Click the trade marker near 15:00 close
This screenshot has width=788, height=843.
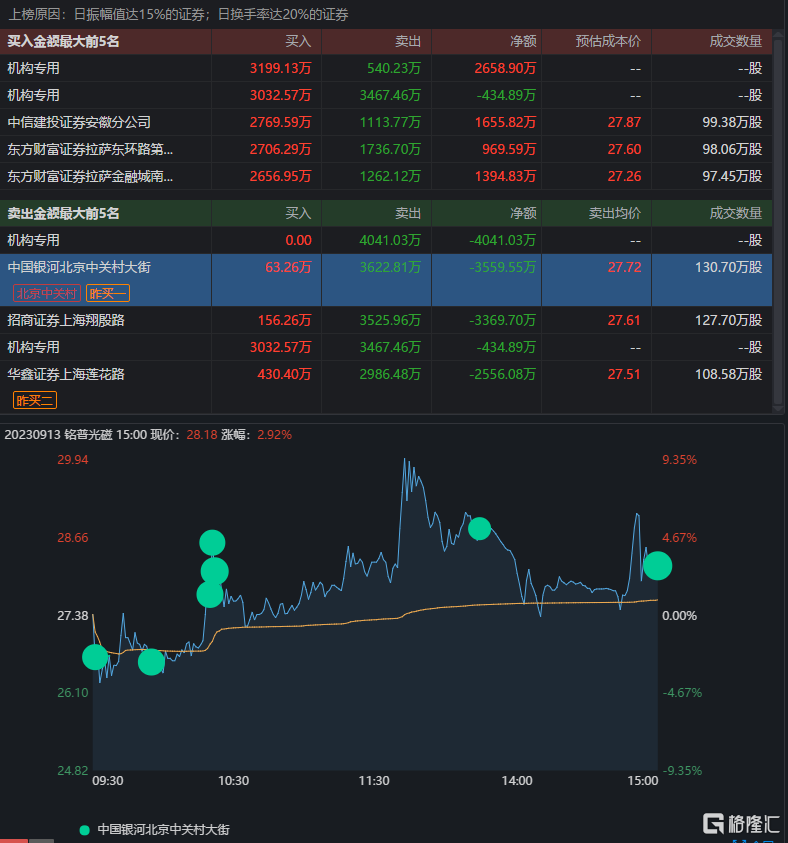click(657, 566)
